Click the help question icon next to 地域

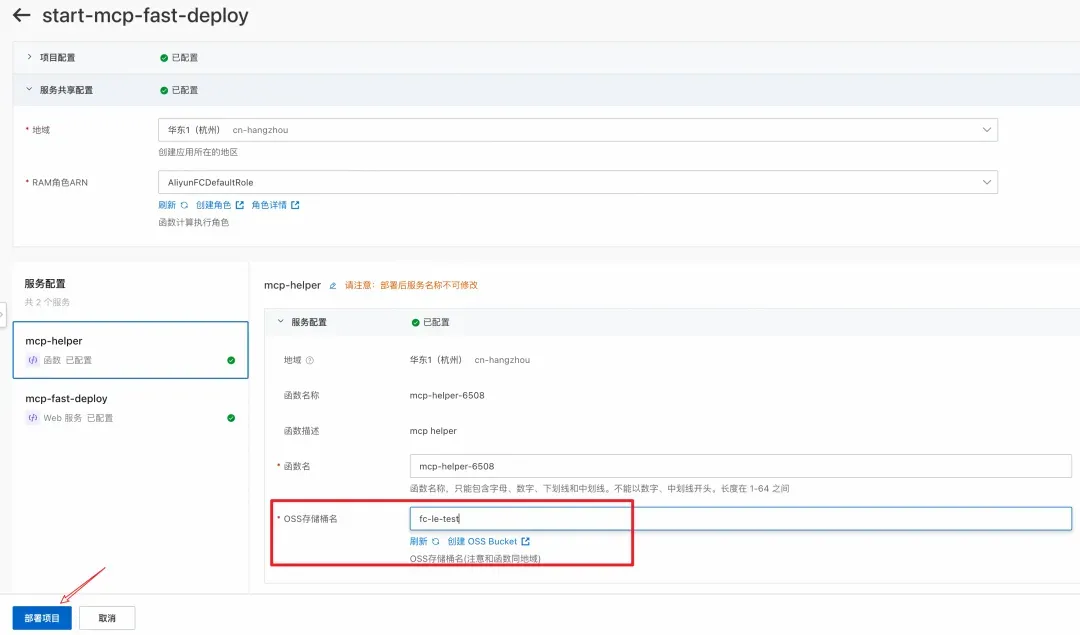coord(310,360)
